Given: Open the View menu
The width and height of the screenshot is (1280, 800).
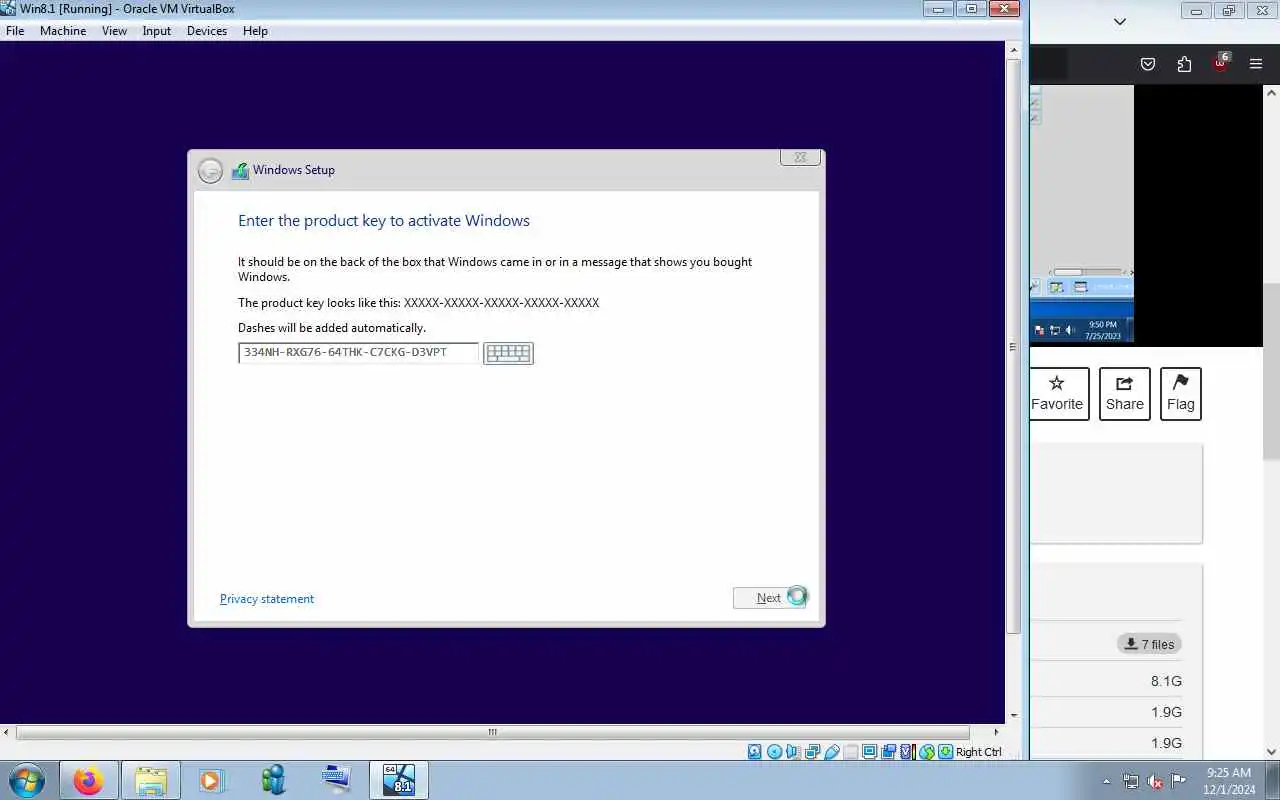Looking at the screenshot, I should (x=114, y=31).
